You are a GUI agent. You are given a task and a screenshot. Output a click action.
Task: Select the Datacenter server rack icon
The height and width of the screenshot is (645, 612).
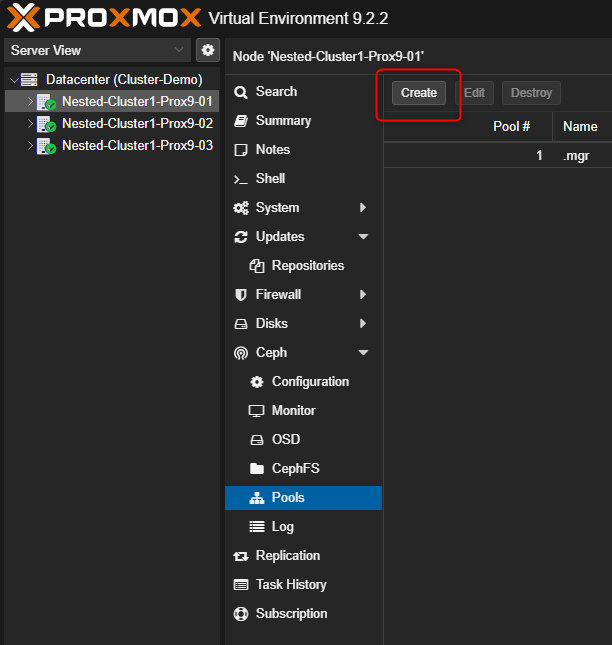point(29,79)
